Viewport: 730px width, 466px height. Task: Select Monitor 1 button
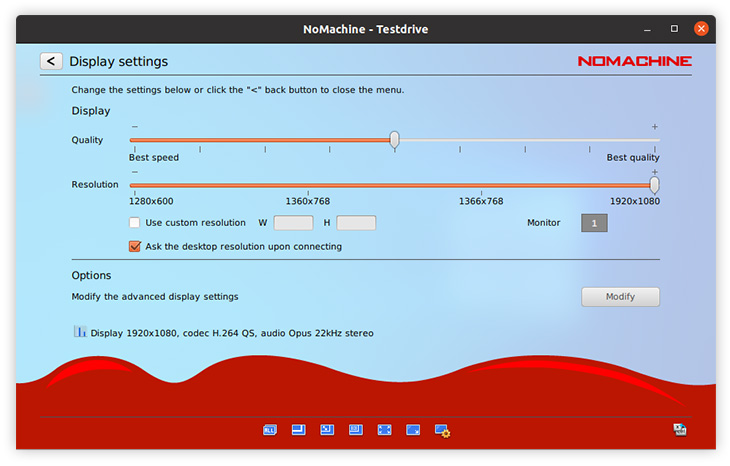coord(594,223)
